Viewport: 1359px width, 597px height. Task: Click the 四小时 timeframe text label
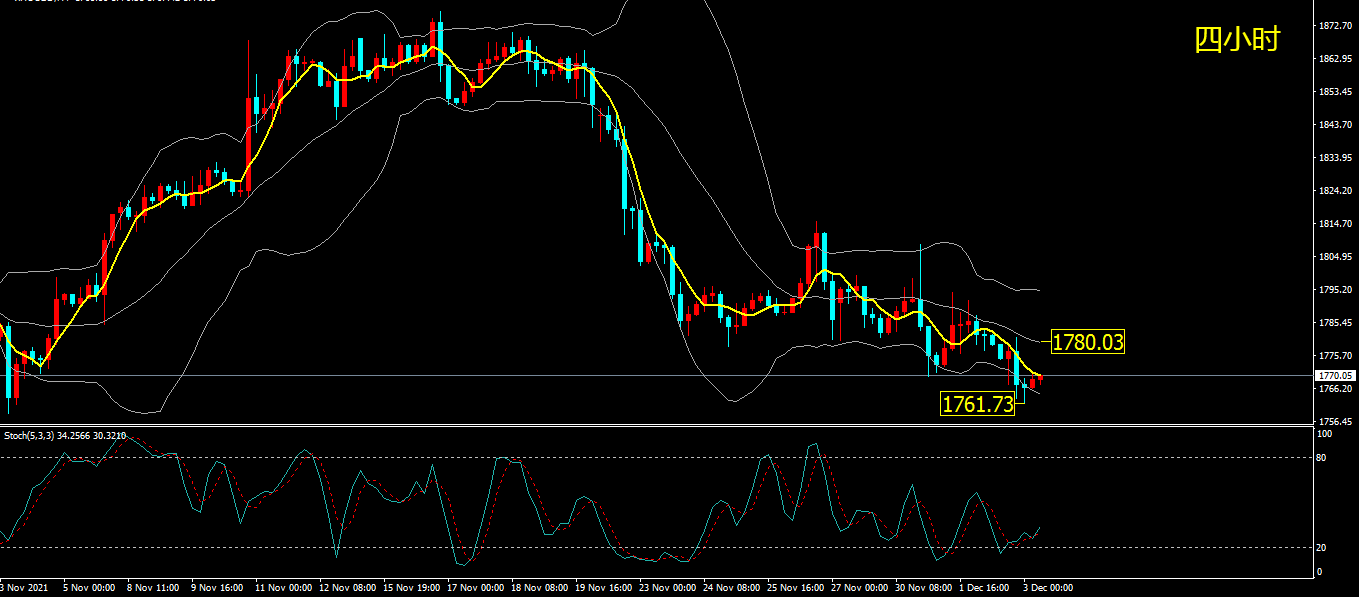[x=1237, y=39]
